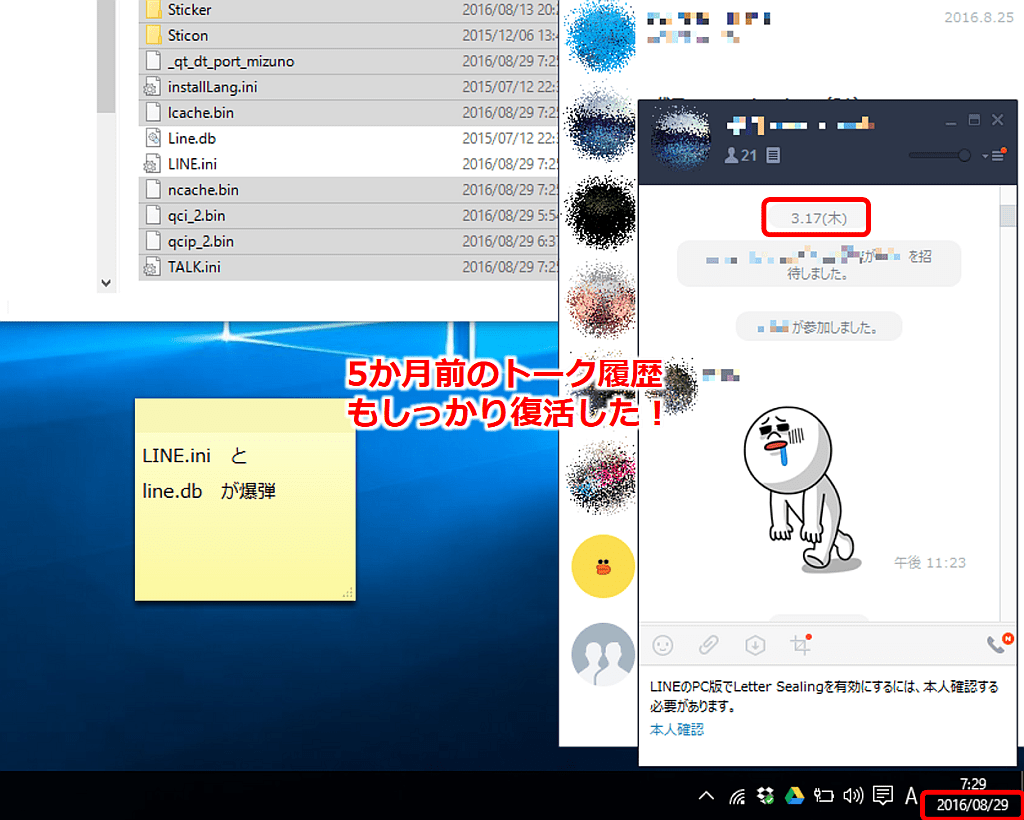Click the 2016.8.25 chat date label

pos(978,18)
